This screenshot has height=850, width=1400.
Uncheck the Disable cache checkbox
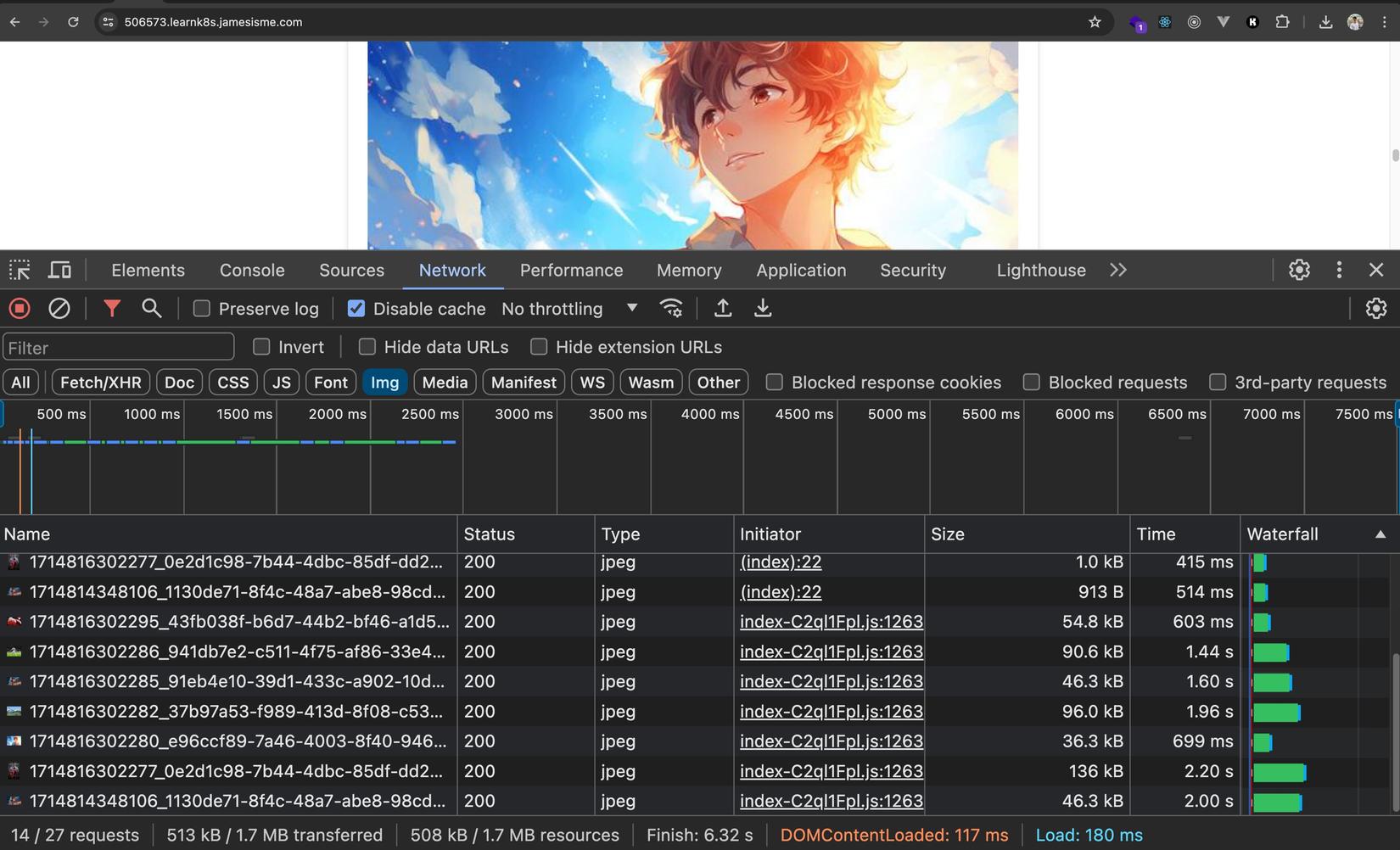(x=356, y=308)
